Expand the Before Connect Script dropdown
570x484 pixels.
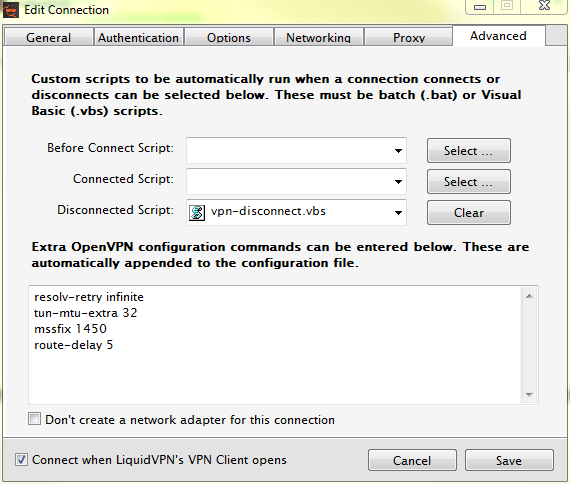tap(398, 151)
